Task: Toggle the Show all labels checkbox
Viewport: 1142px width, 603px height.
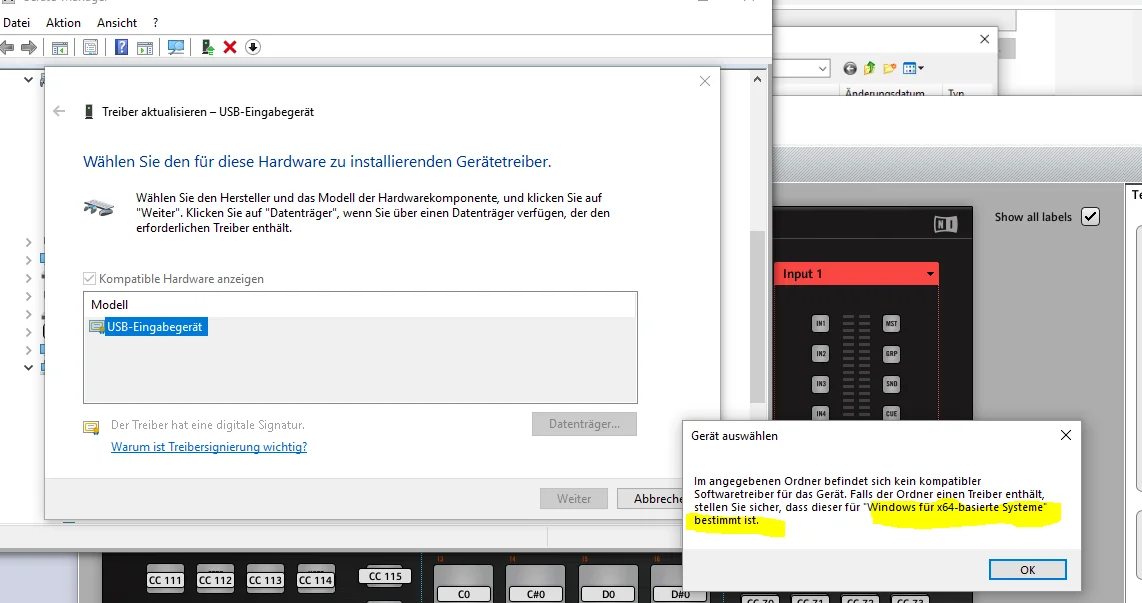Action: (1090, 217)
